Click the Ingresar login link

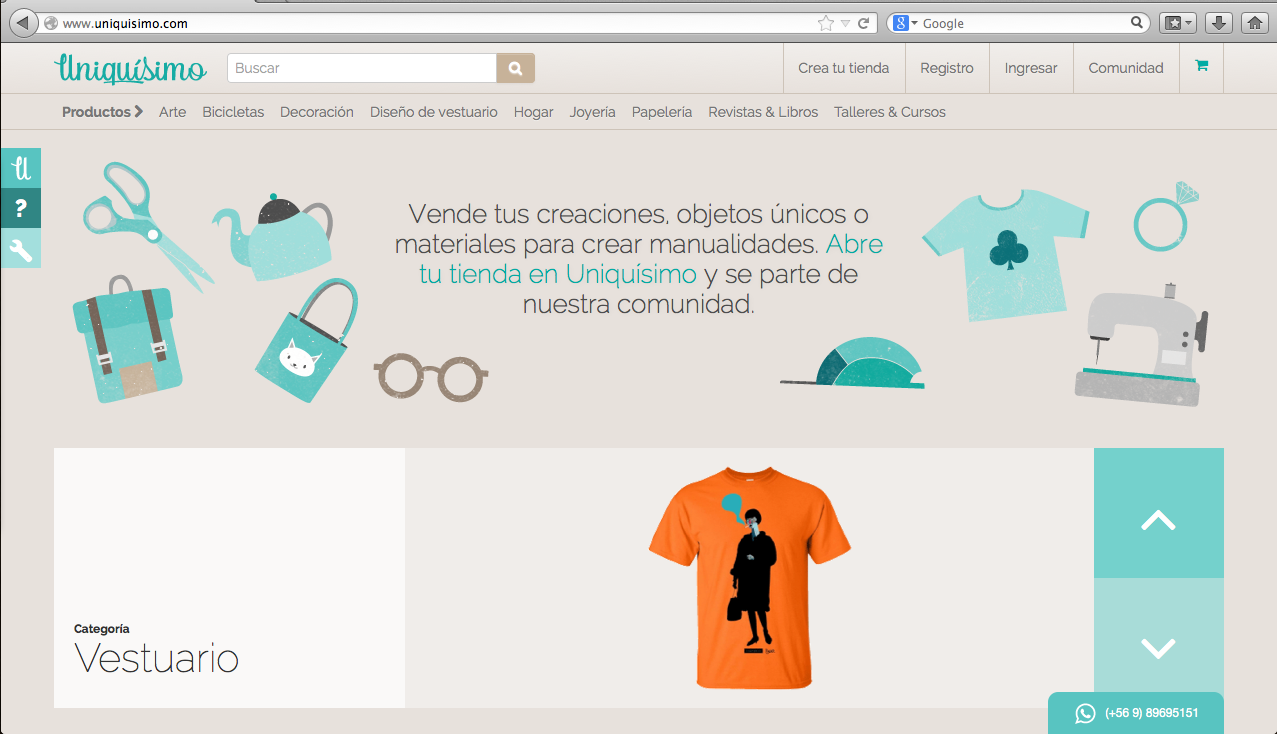pos(1030,68)
